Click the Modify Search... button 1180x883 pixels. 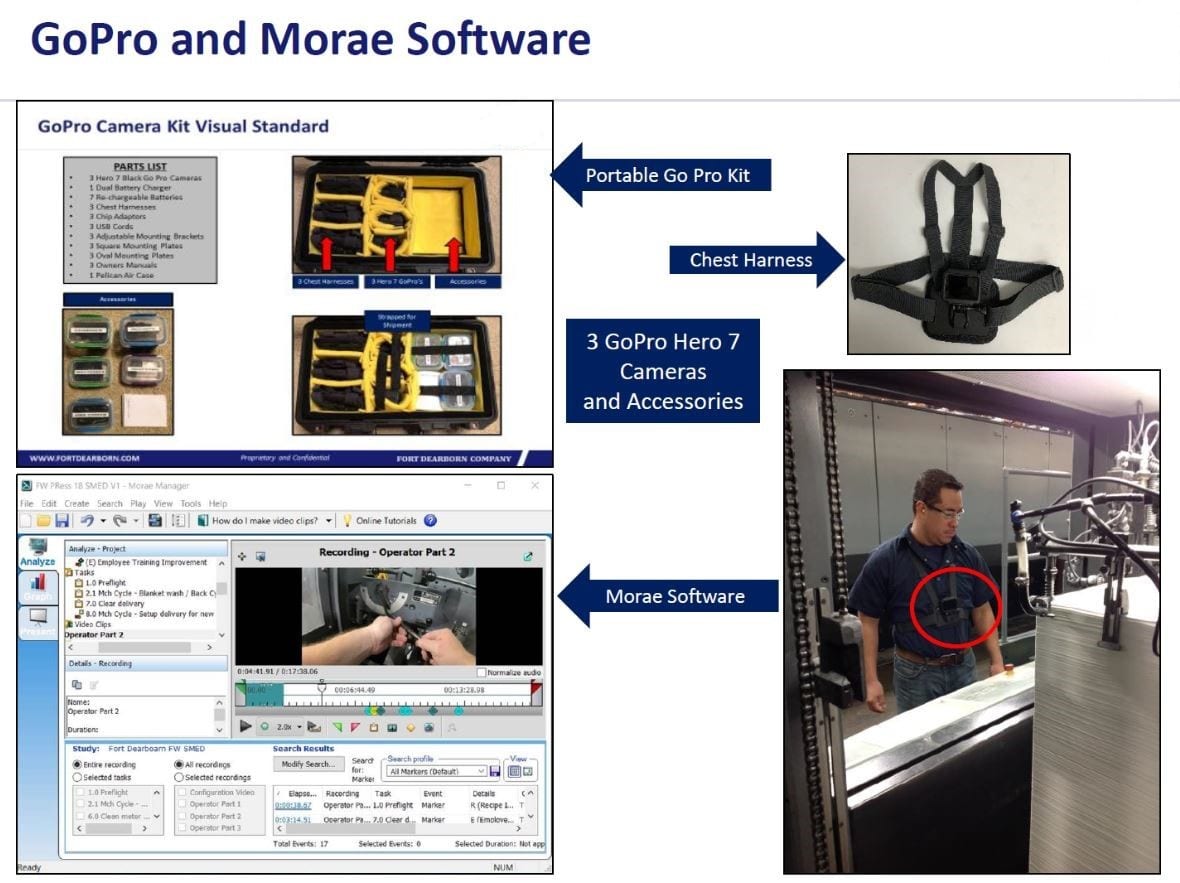pyautogui.click(x=308, y=764)
